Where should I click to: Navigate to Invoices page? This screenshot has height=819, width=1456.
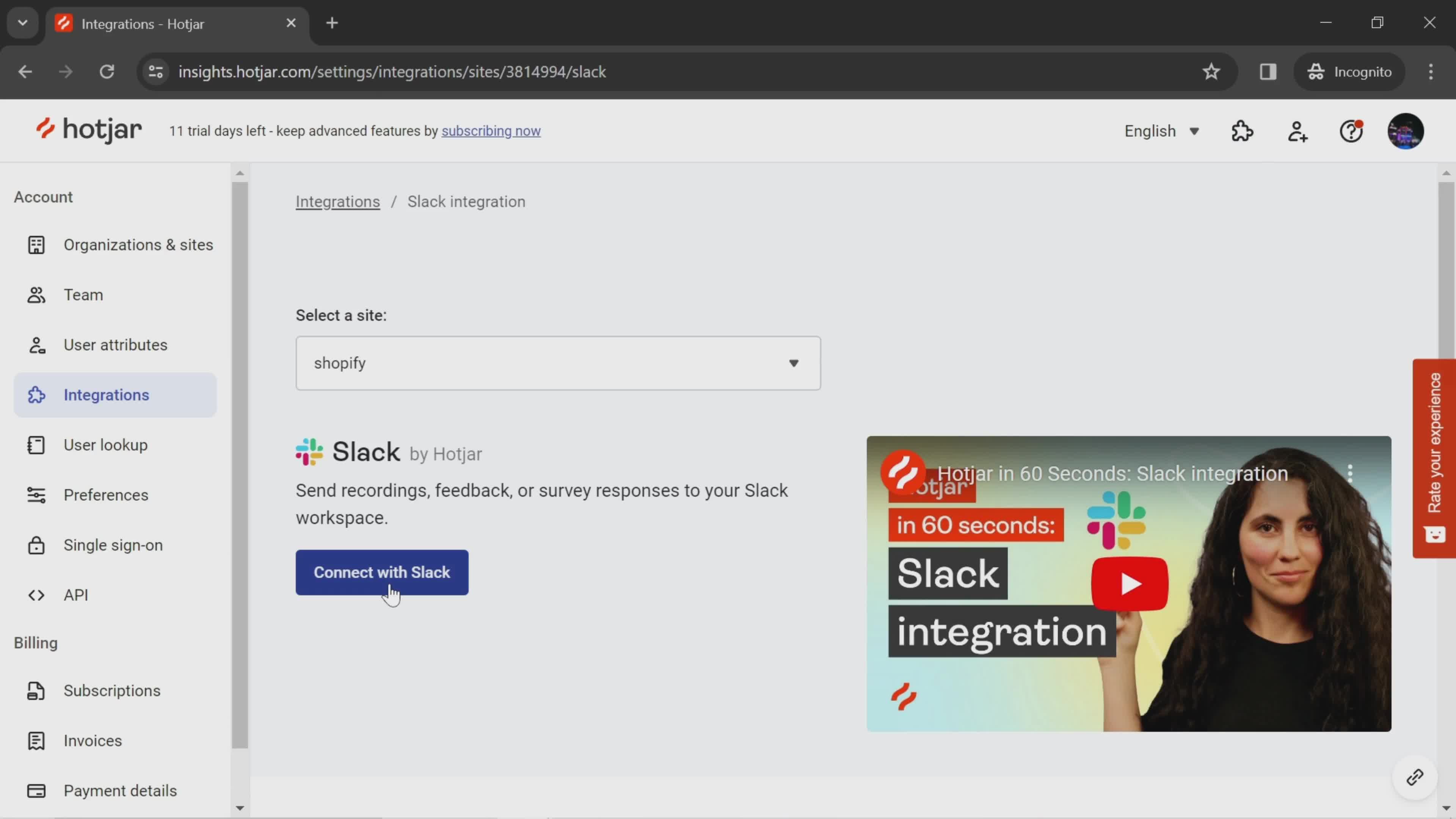(x=92, y=740)
